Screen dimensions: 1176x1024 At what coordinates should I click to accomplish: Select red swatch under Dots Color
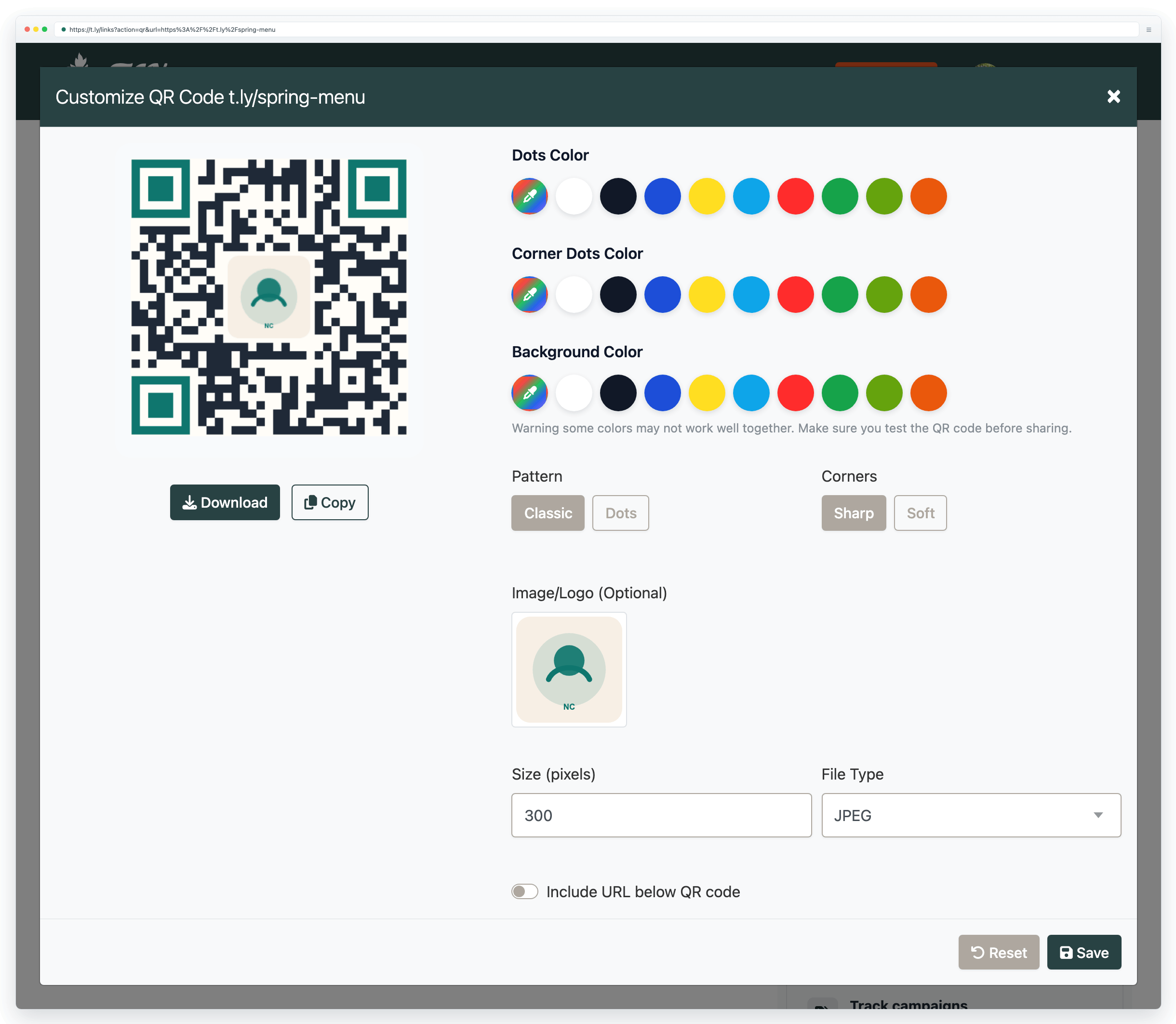tap(796, 196)
